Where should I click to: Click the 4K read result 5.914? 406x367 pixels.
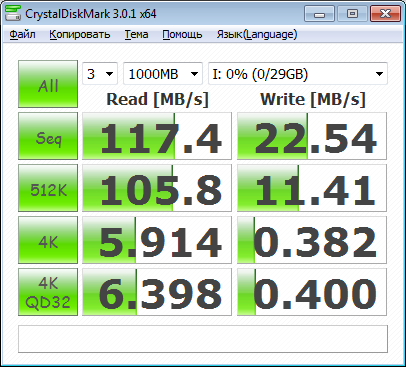point(157,240)
